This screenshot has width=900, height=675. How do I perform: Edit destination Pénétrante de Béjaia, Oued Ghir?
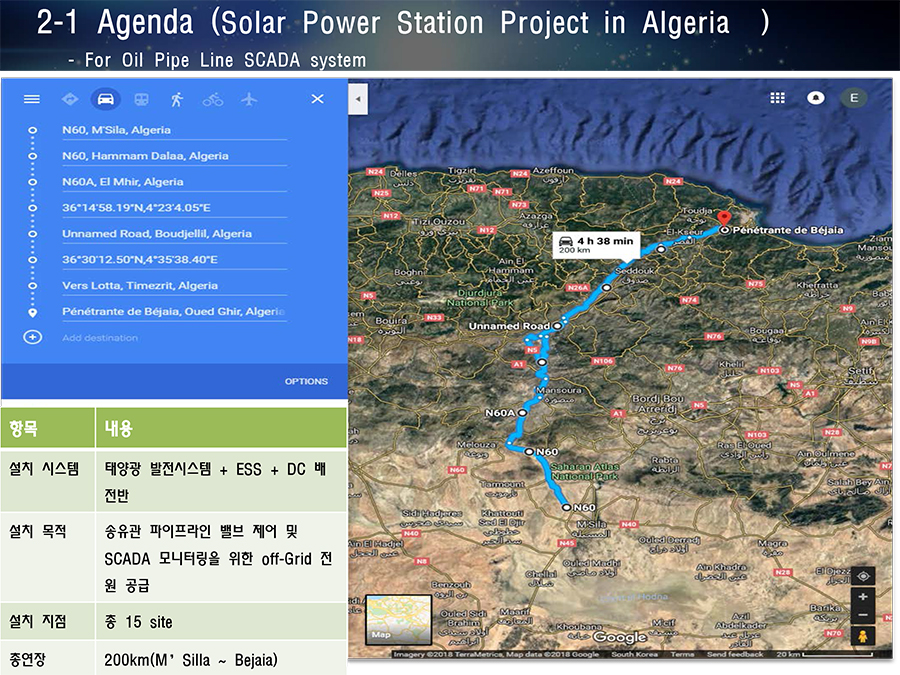[x=174, y=312]
